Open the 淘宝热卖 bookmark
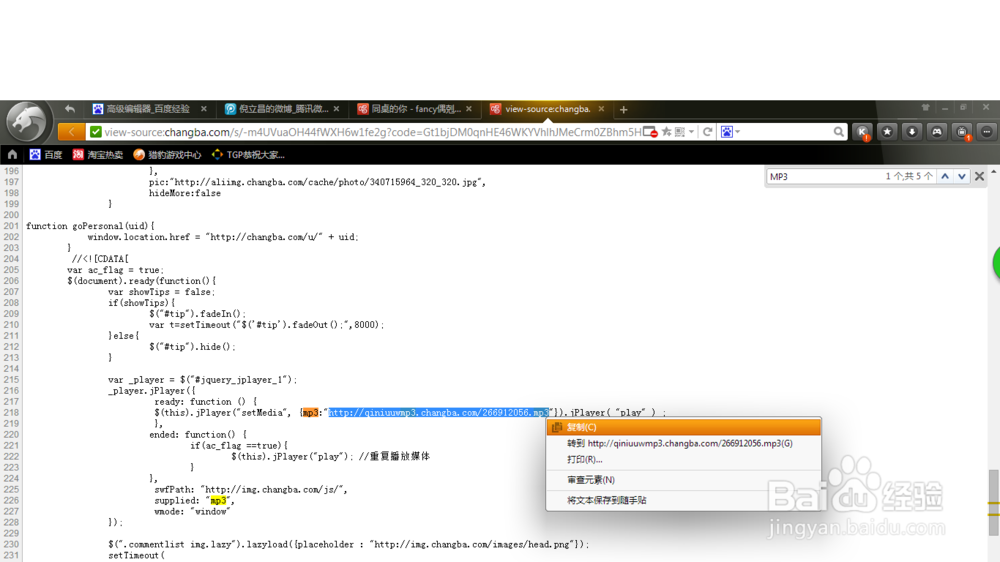The image size is (1000, 562). (98, 154)
